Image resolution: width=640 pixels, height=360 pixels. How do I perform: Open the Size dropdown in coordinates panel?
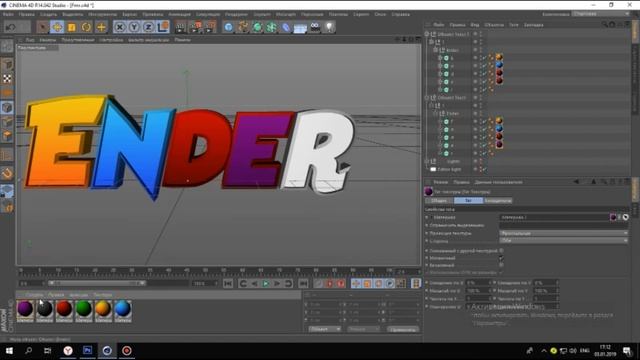(363, 329)
